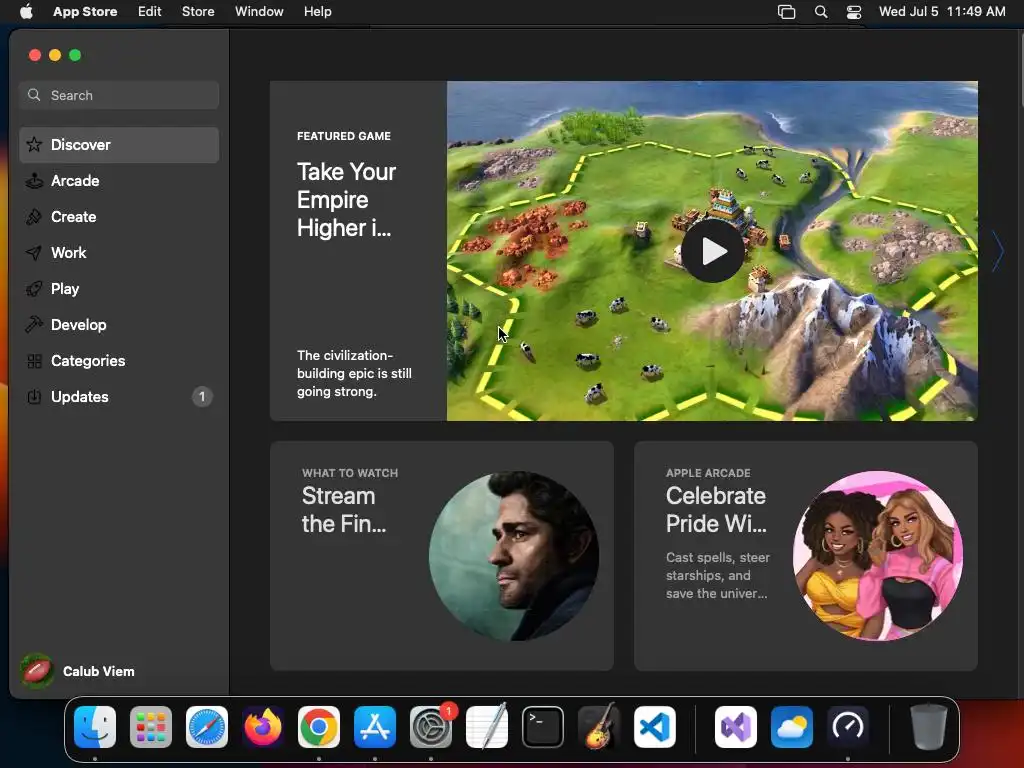Click the window vertical scrollbar

coord(1020,69)
